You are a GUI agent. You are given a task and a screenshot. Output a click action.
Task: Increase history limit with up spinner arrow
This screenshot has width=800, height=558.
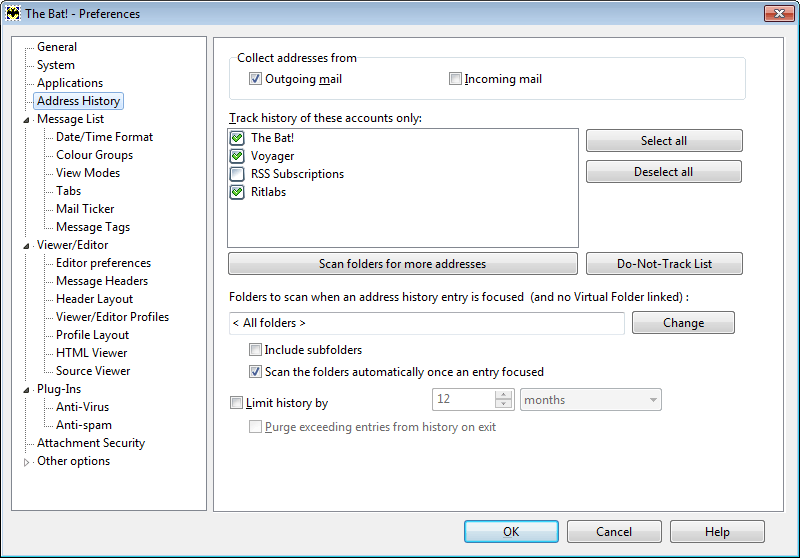[x=503, y=395]
